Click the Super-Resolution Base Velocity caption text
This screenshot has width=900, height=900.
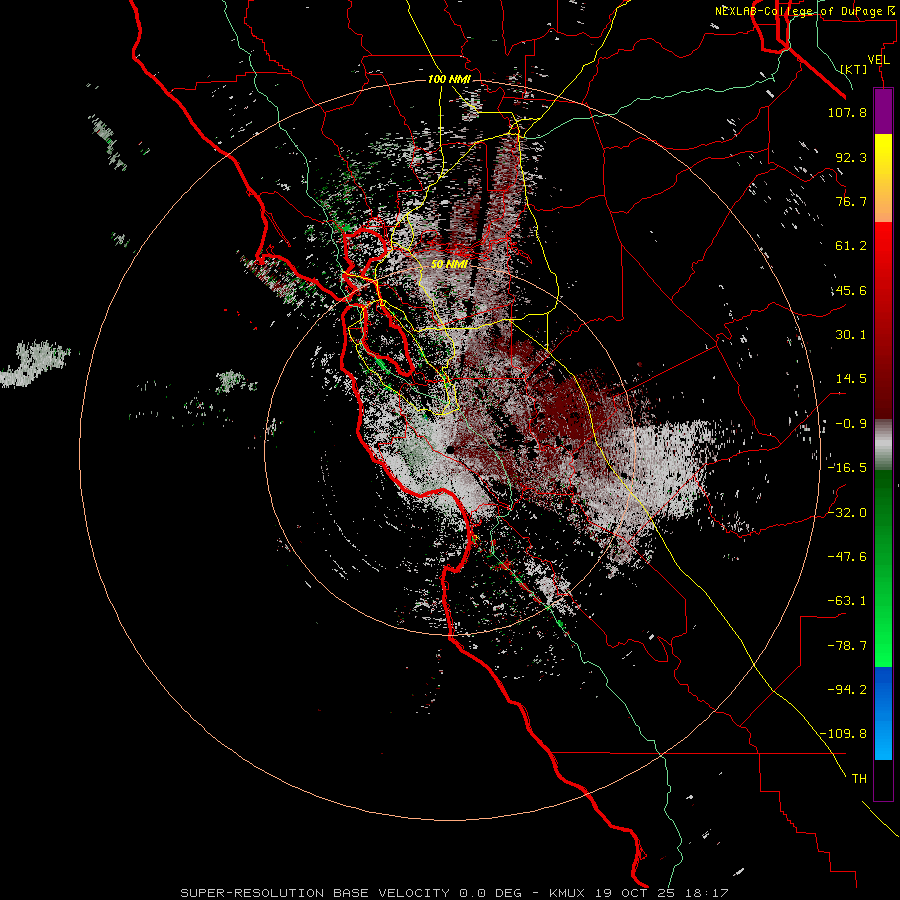pyautogui.click(x=454, y=893)
